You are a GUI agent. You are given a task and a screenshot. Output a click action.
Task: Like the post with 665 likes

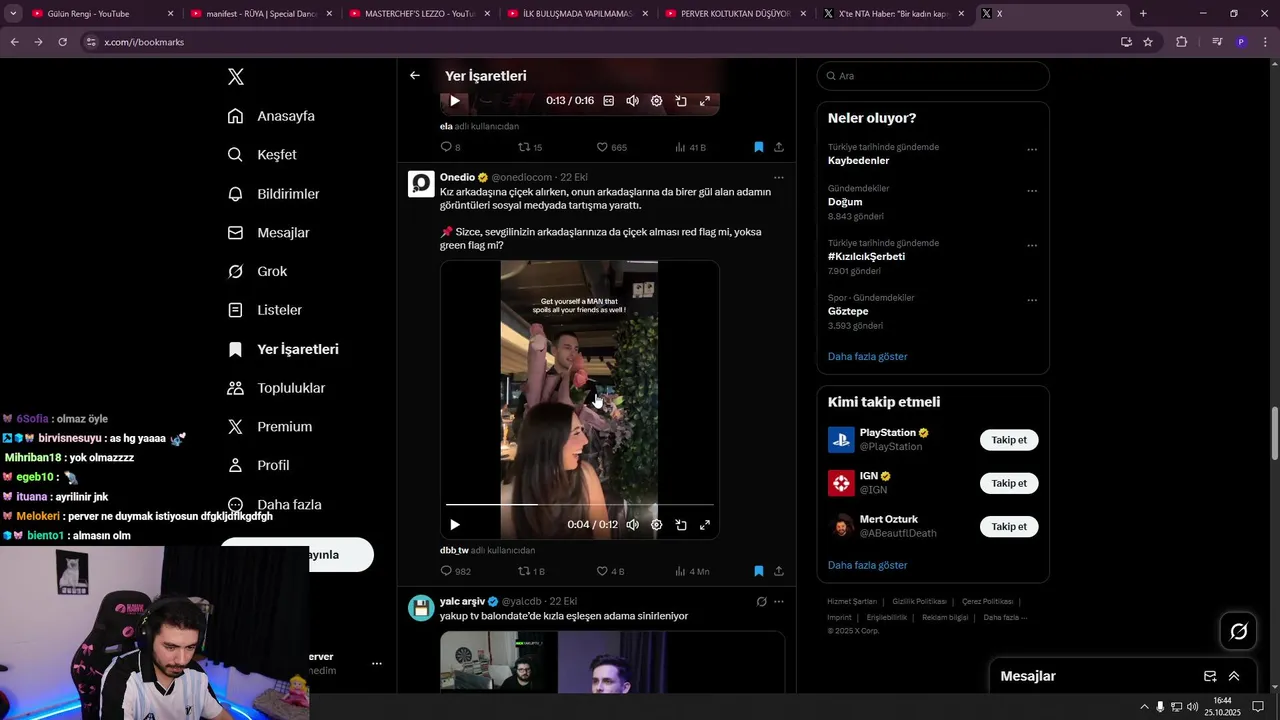click(611, 147)
